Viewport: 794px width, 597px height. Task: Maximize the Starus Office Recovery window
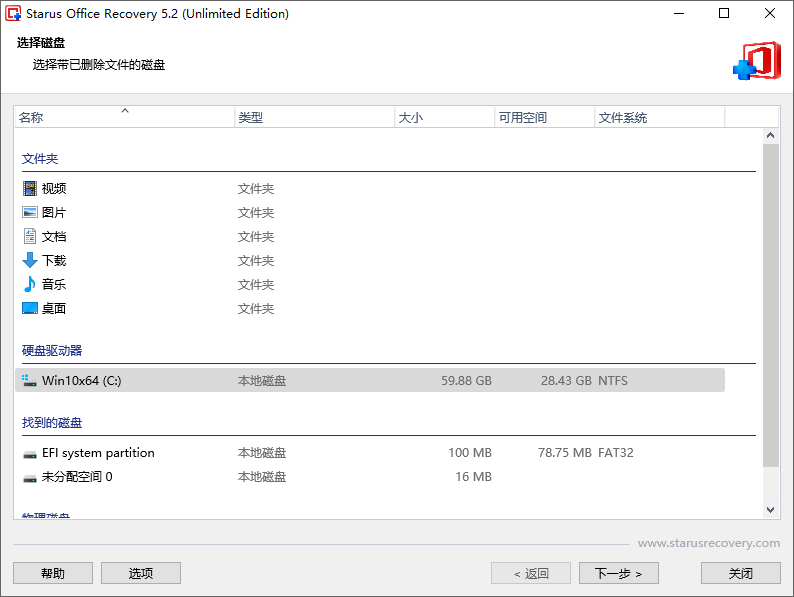(x=724, y=14)
